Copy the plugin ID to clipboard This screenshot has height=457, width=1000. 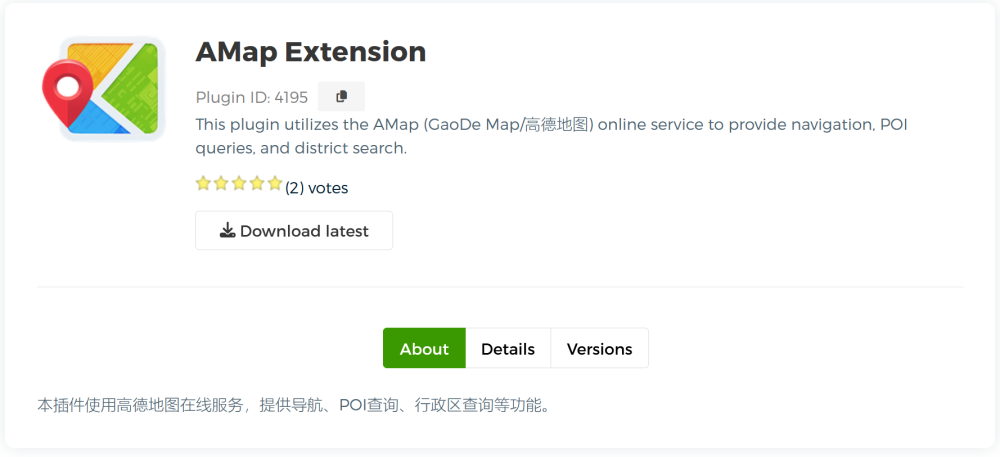pyautogui.click(x=341, y=97)
